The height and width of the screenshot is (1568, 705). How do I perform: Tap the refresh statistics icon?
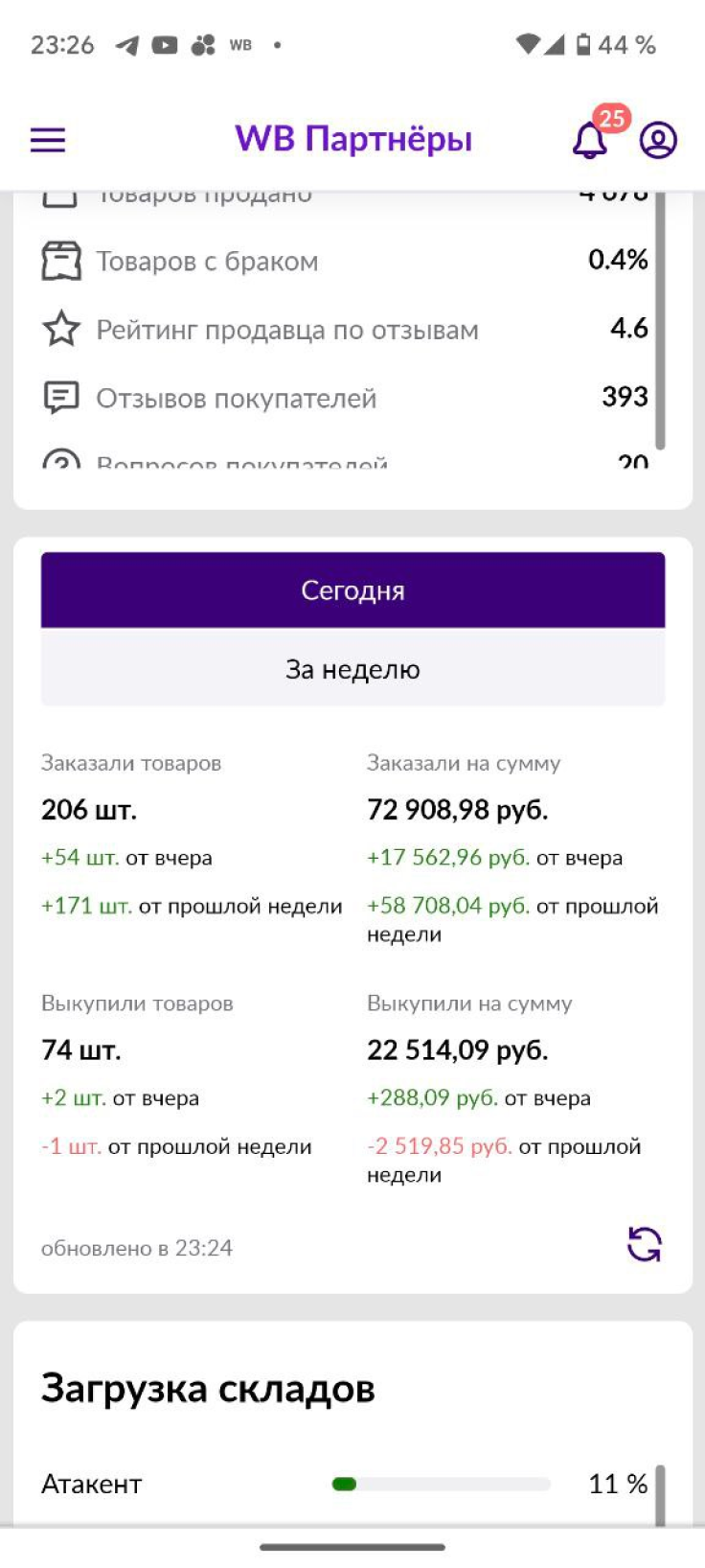644,1245
